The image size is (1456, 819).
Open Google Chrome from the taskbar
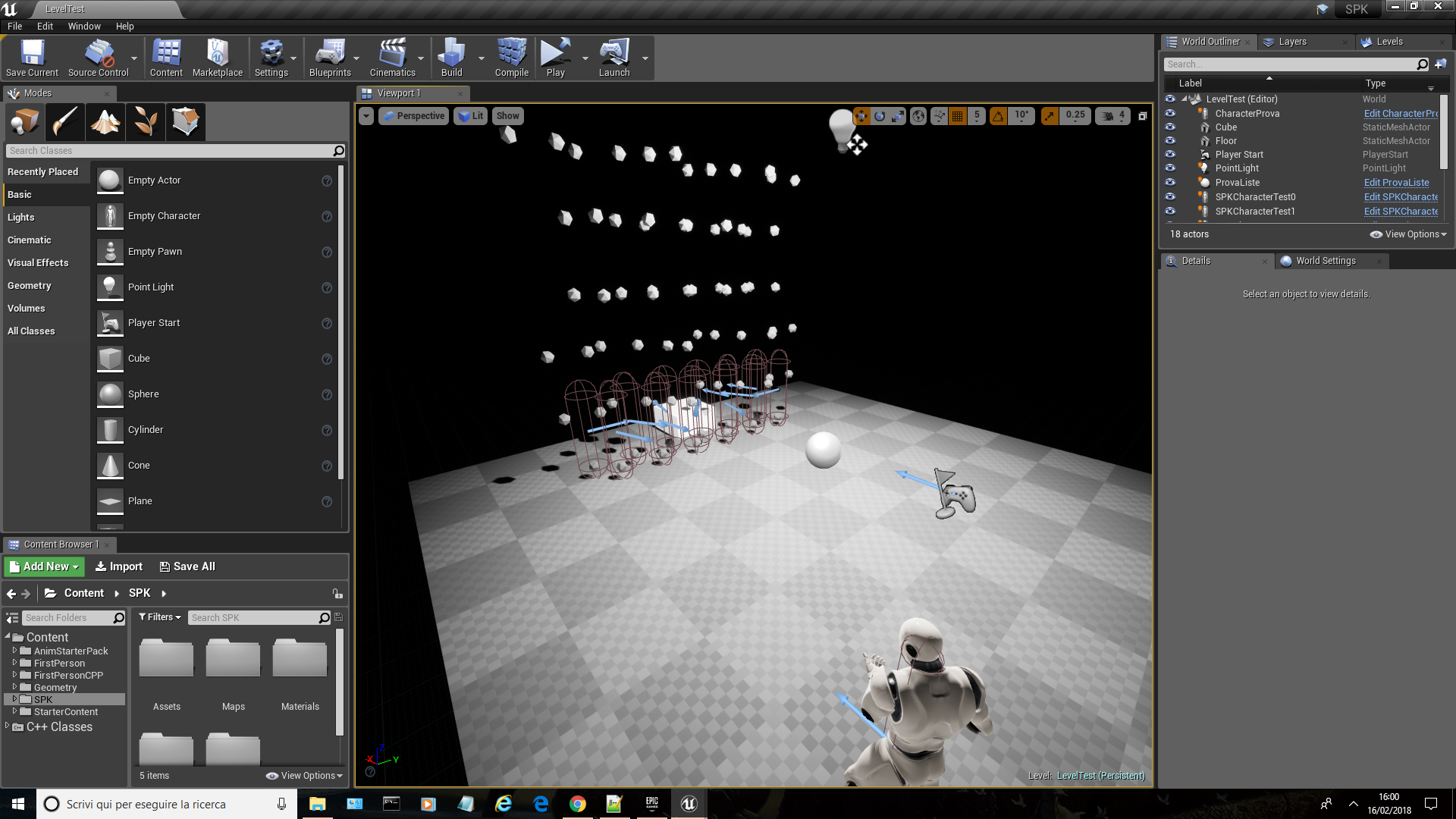(x=577, y=804)
